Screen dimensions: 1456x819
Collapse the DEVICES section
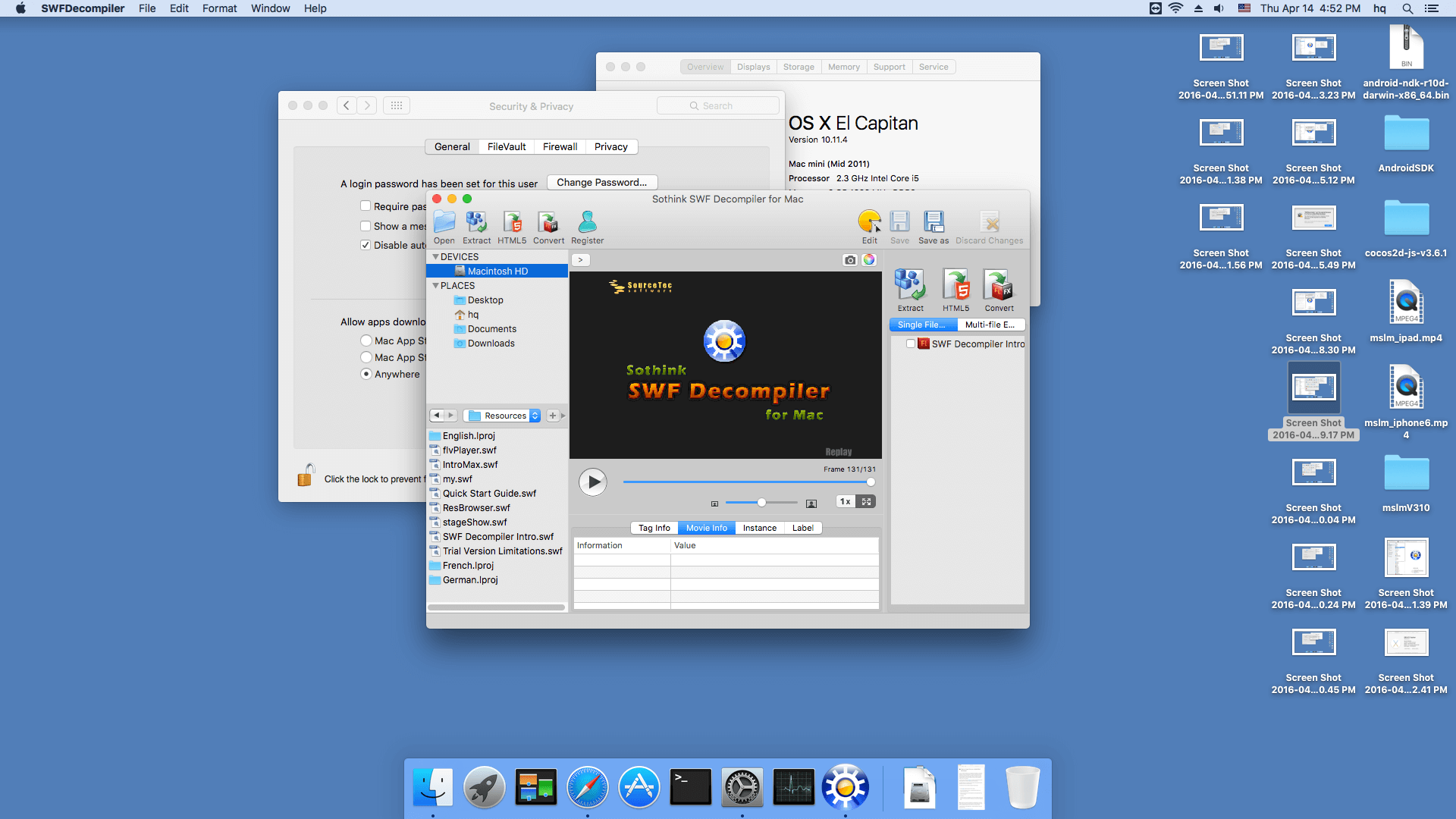click(436, 257)
